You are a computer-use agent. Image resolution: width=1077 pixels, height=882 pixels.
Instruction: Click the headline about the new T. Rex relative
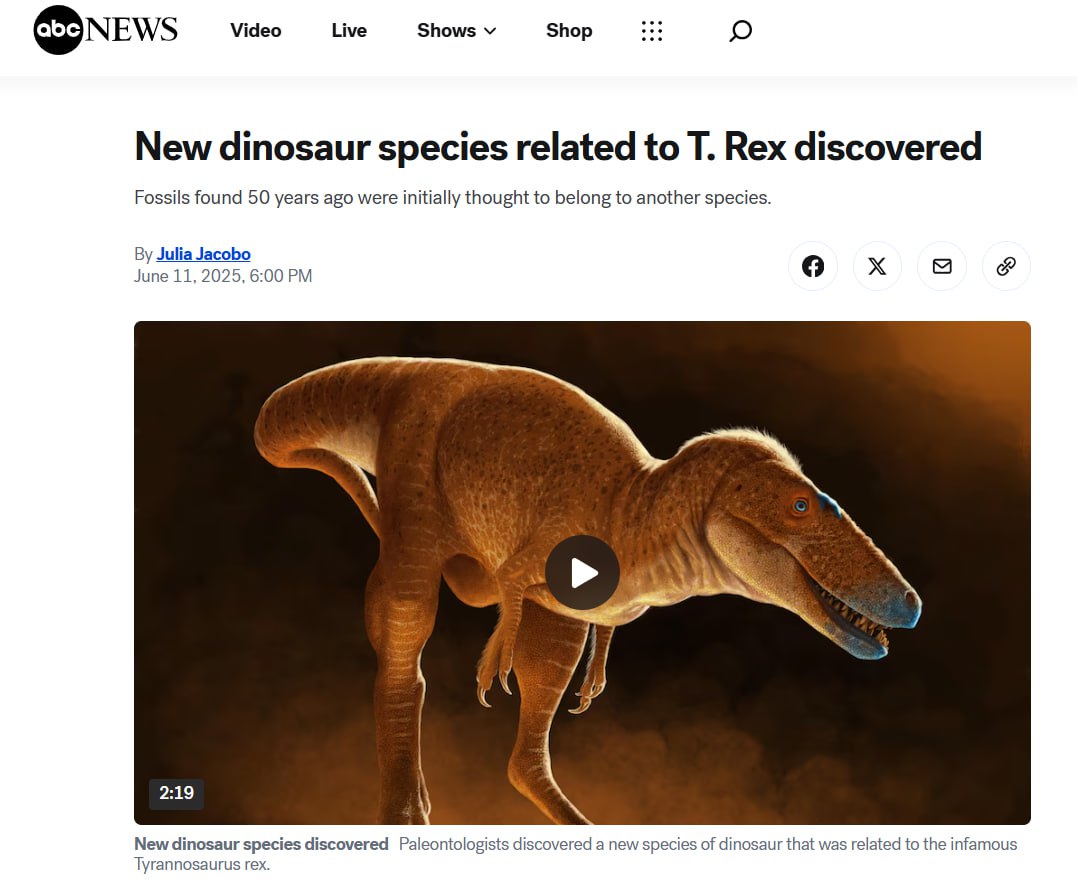point(557,147)
